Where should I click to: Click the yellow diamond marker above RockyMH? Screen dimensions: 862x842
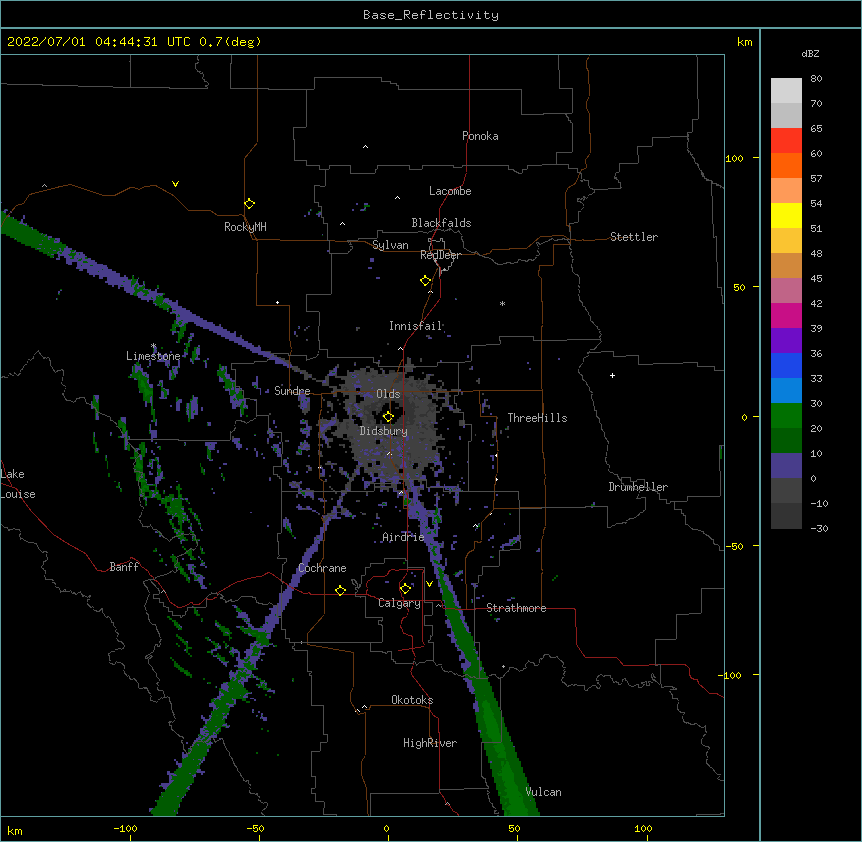249,204
